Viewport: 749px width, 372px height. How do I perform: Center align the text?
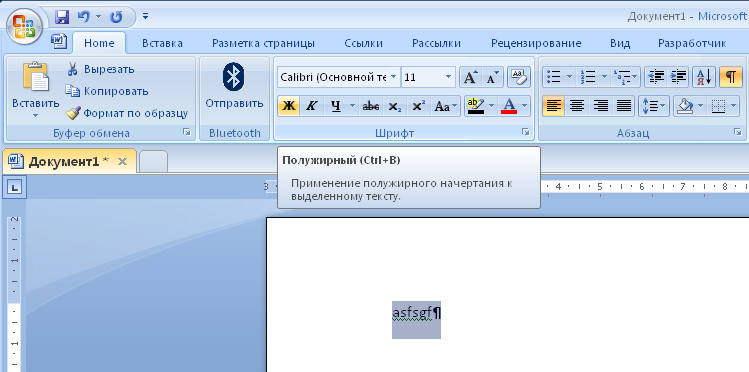577,106
